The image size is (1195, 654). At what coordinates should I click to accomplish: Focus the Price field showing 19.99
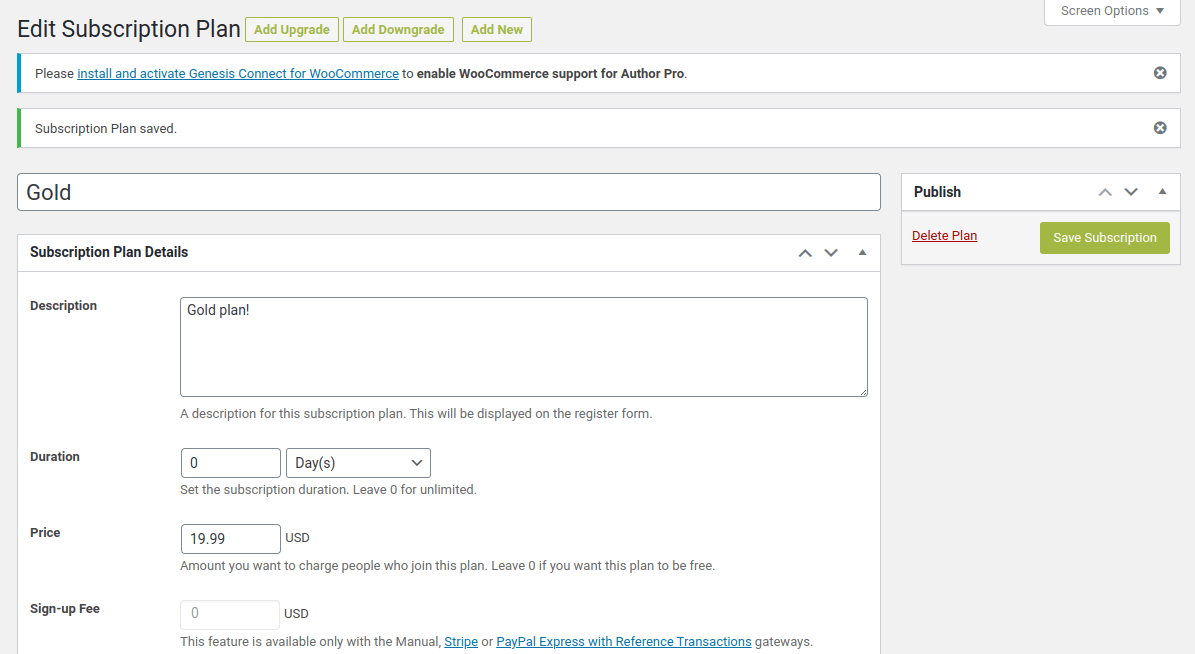(231, 539)
